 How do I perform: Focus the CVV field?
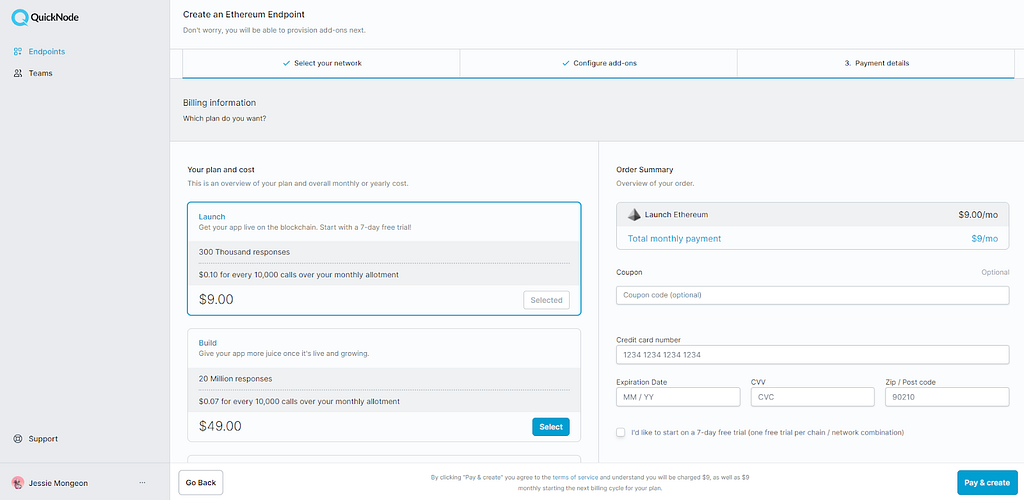tap(812, 397)
